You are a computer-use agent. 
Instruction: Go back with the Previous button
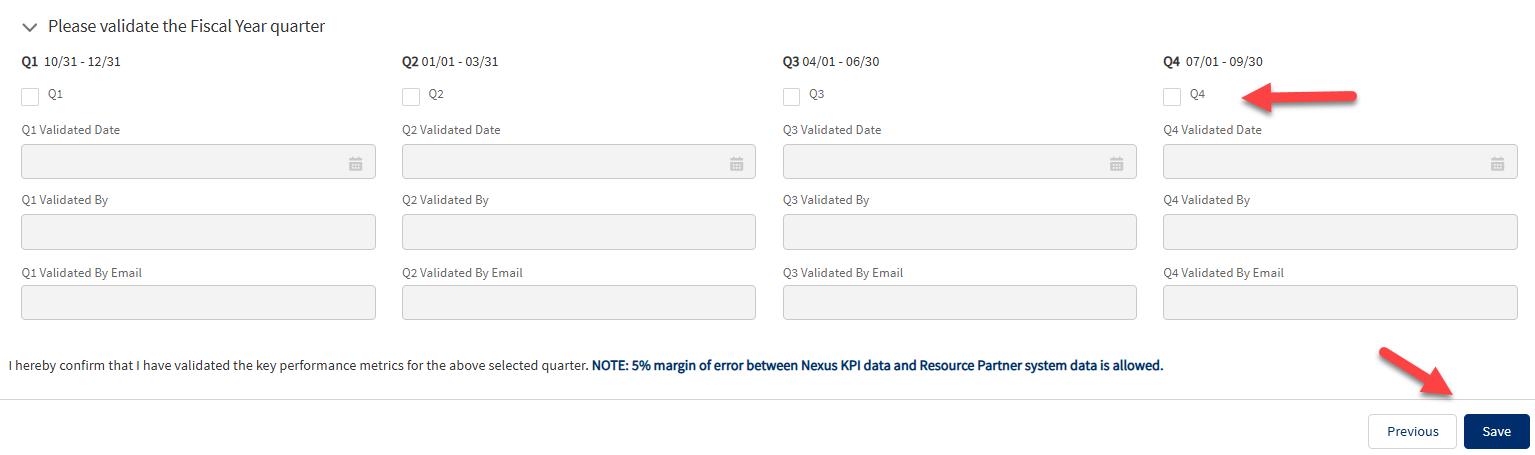[1412, 431]
